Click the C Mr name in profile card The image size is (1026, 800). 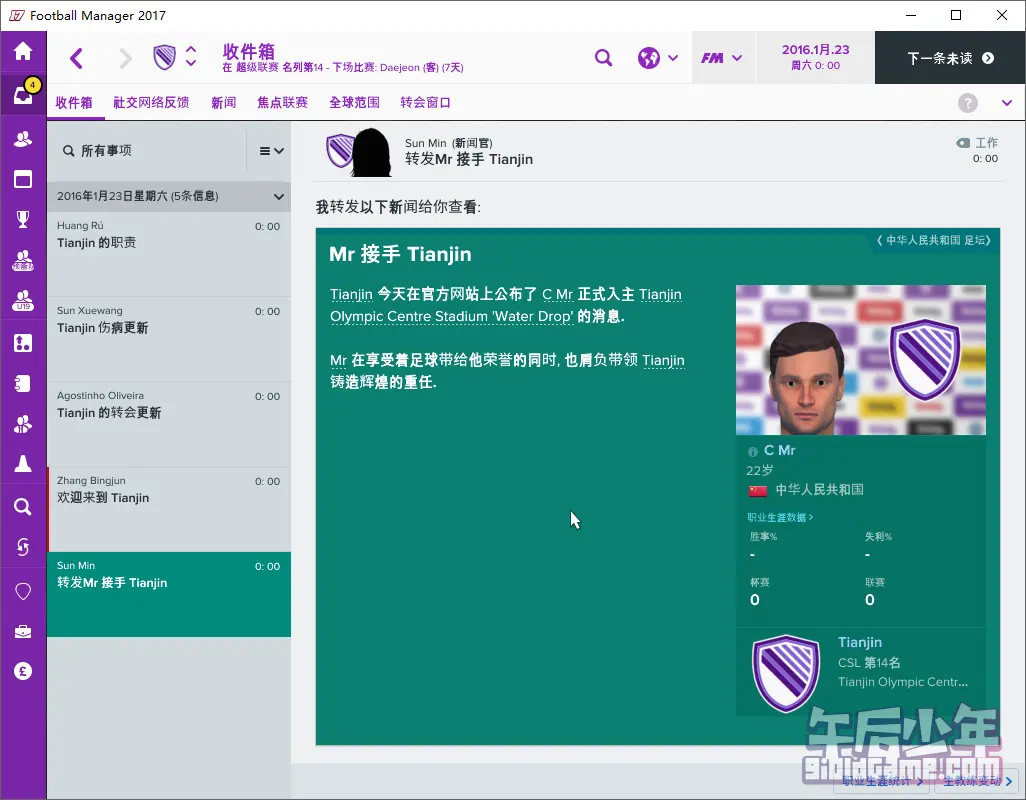pyautogui.click(x=779, y=450)
